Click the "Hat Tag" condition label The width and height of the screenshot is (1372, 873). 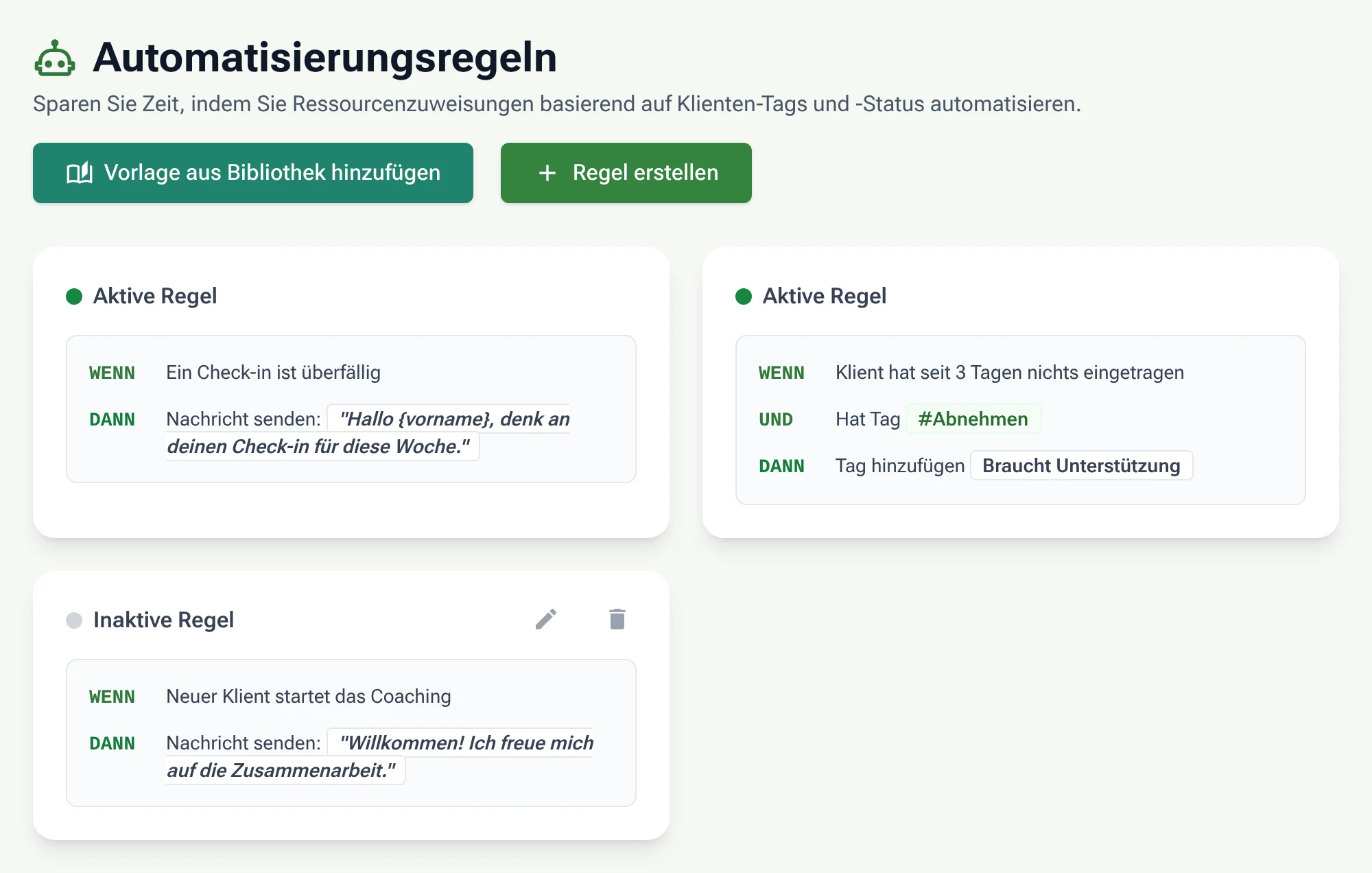click(x=868, y=419)
